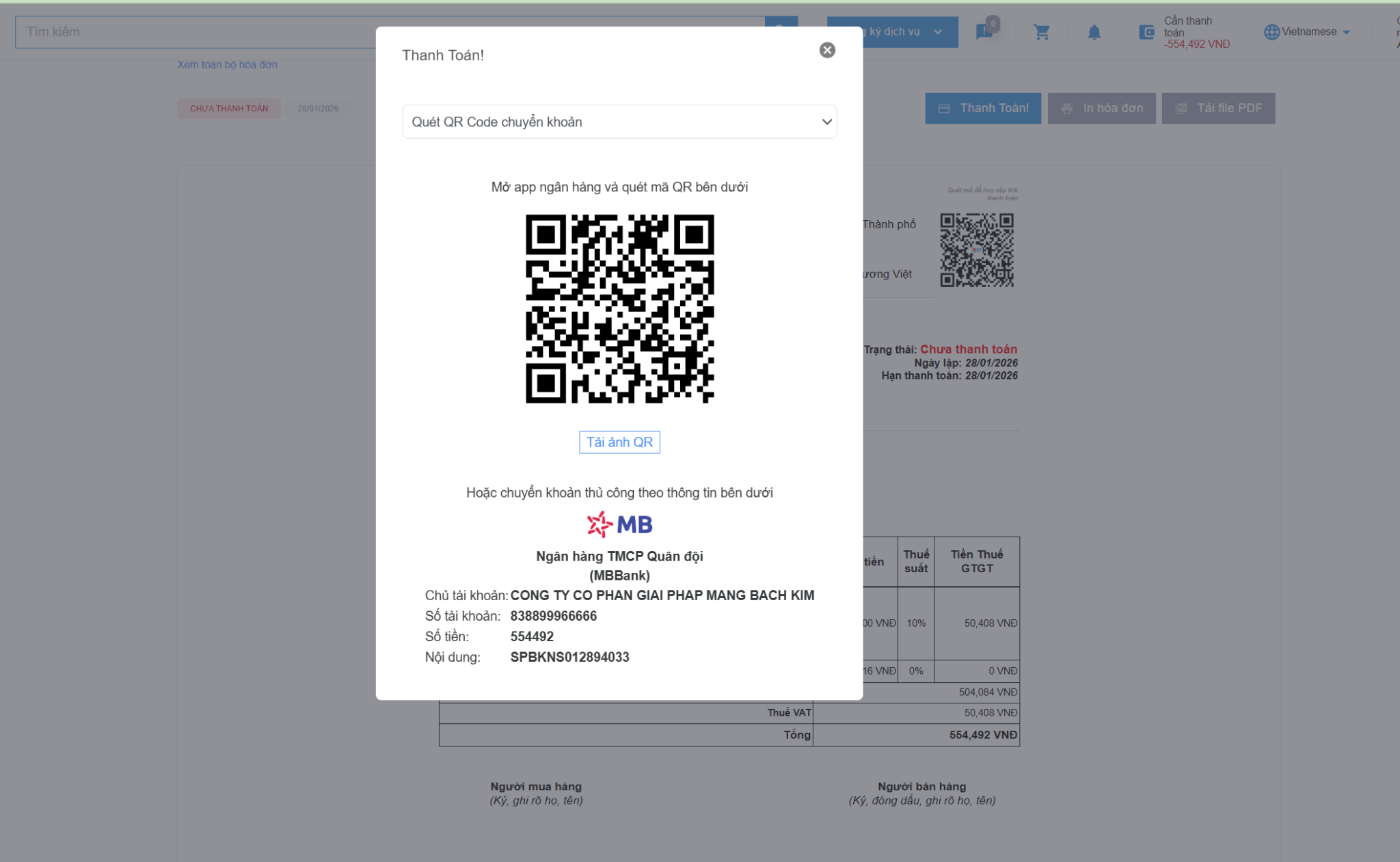Click the In hóa đơn print button
Viewport: 1400px width, 862px height.
[x=1101, y=108]
